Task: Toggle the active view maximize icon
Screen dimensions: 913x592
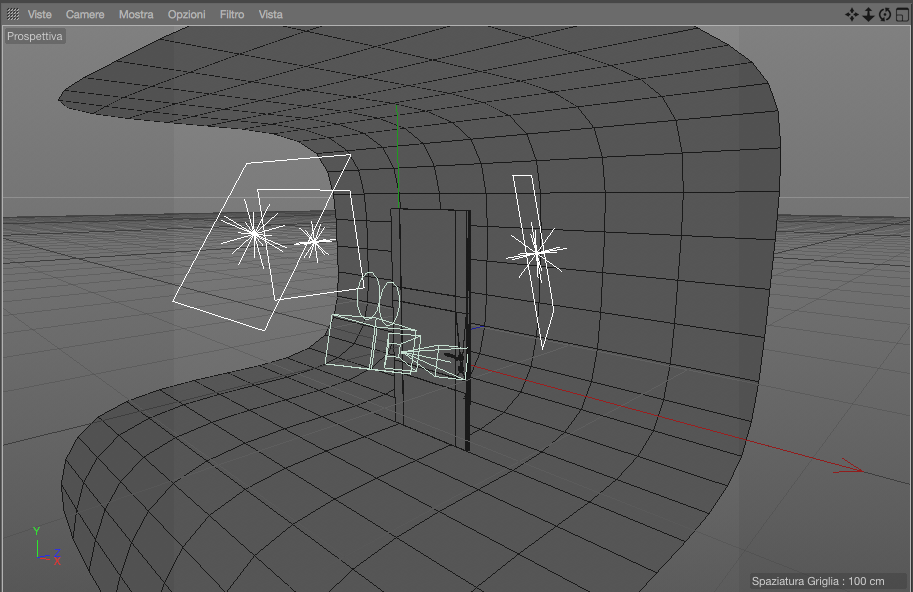Action: click(902, 15)
